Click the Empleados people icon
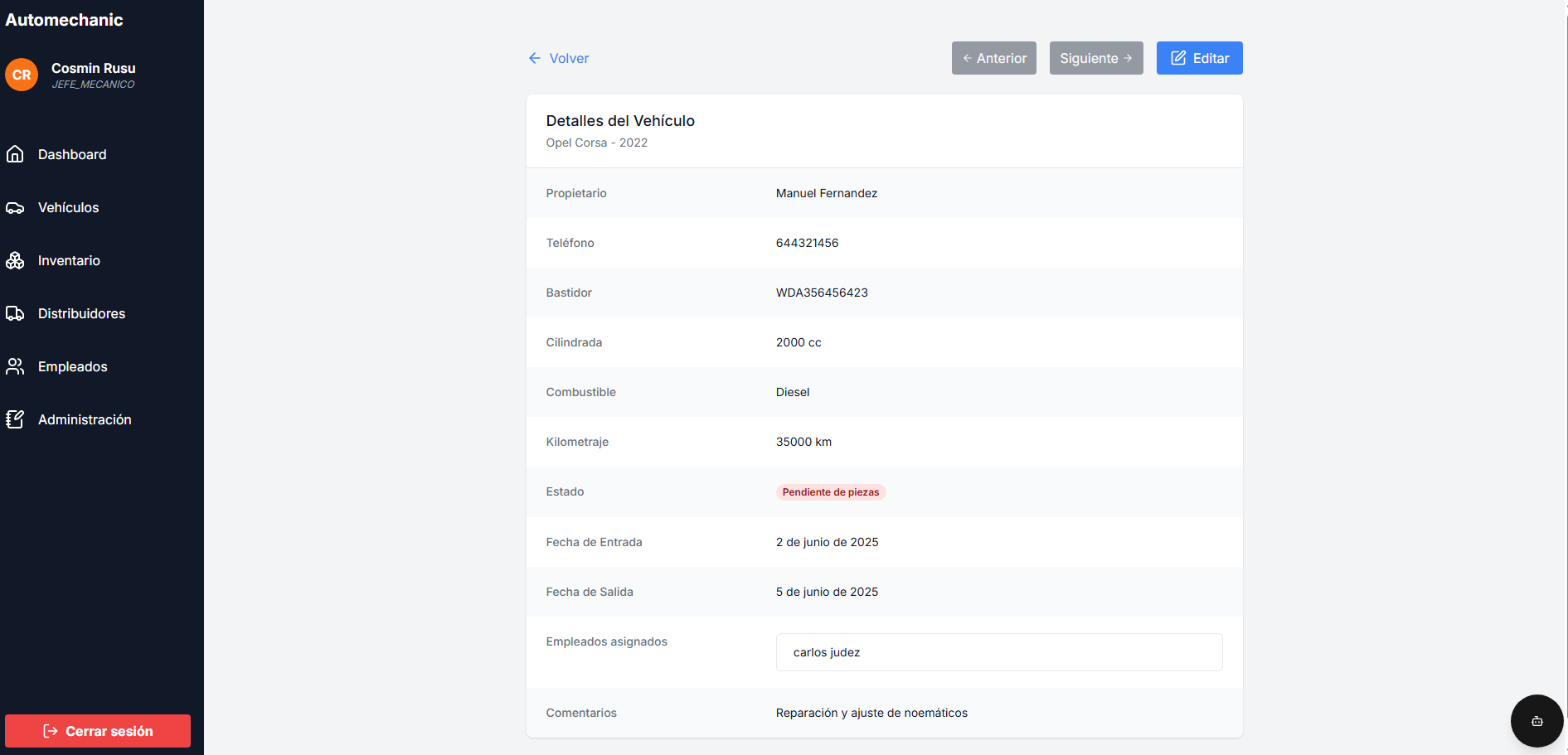 pos(15,366)
